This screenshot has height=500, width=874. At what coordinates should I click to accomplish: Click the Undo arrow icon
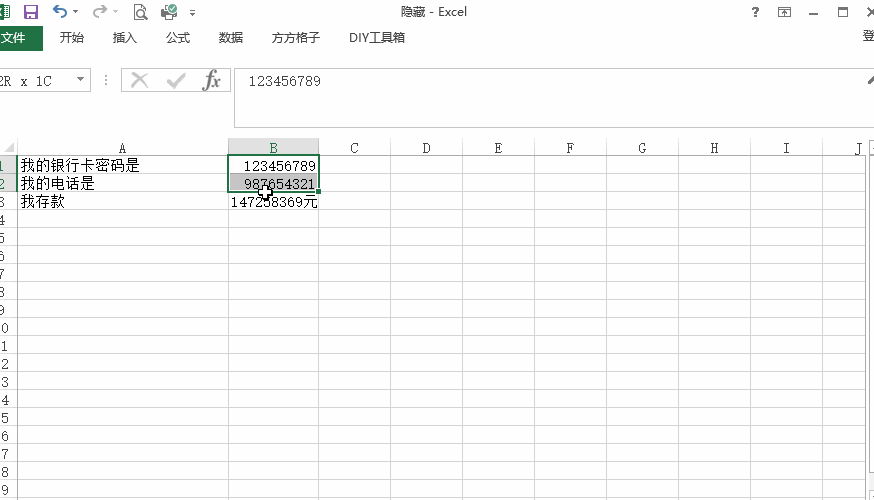(59, 12)
